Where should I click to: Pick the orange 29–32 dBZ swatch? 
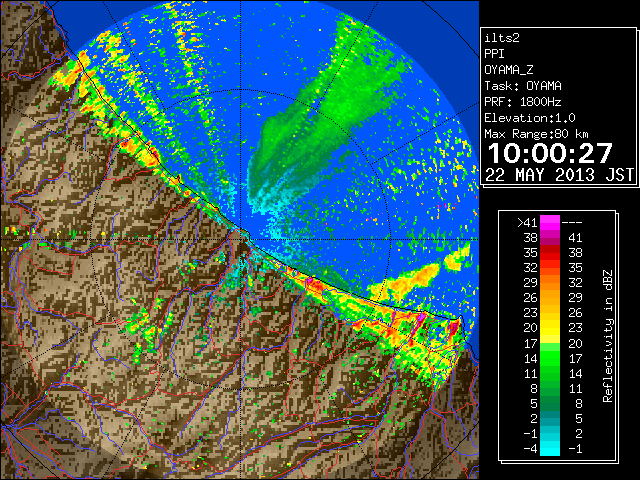point(550,283)
